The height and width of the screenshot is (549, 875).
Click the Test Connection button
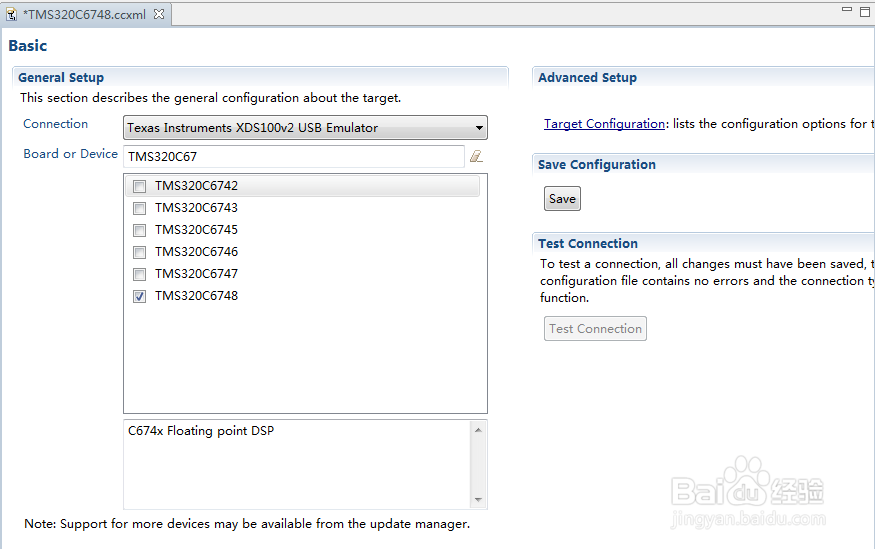coord(595,329)
